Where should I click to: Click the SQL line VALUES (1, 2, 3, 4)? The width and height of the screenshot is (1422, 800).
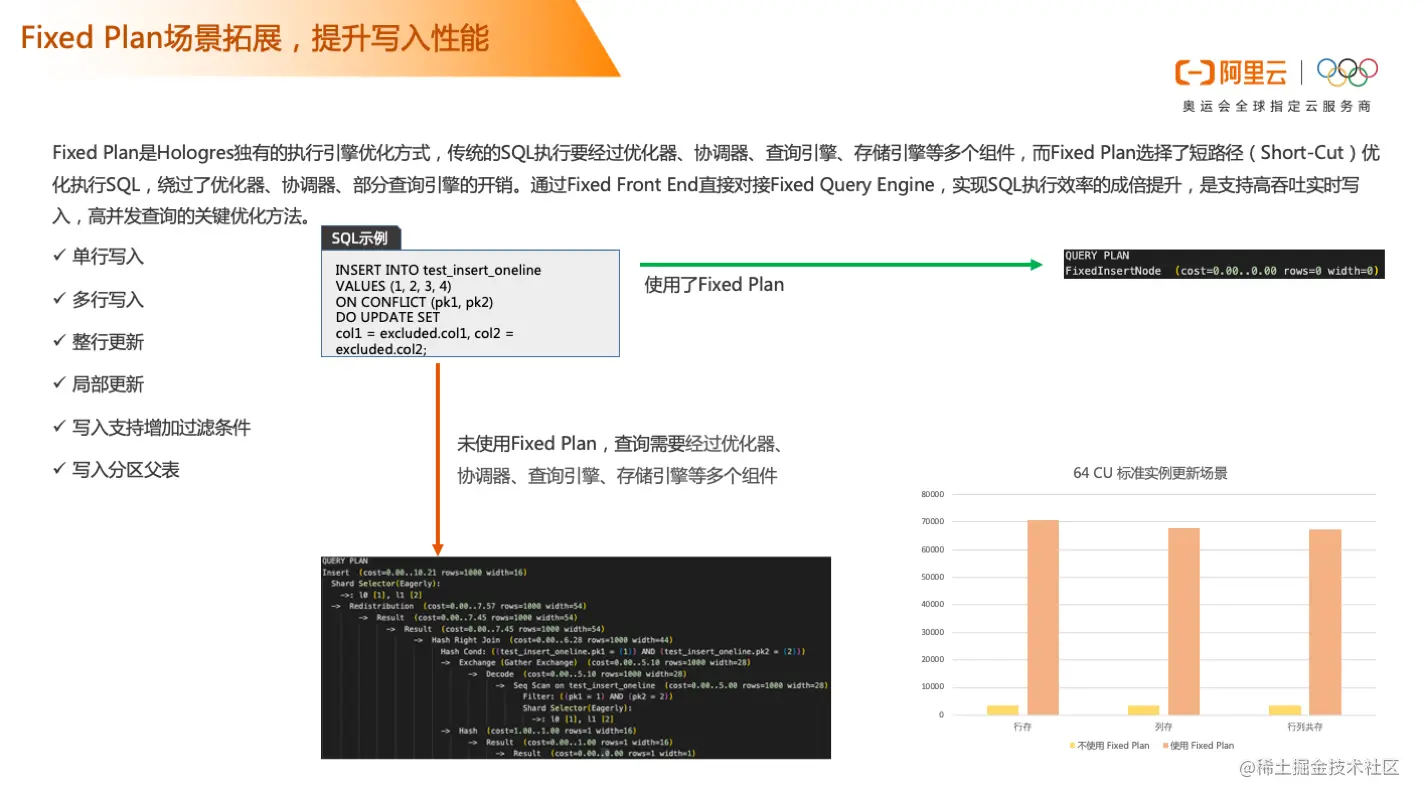pos(393,286)
